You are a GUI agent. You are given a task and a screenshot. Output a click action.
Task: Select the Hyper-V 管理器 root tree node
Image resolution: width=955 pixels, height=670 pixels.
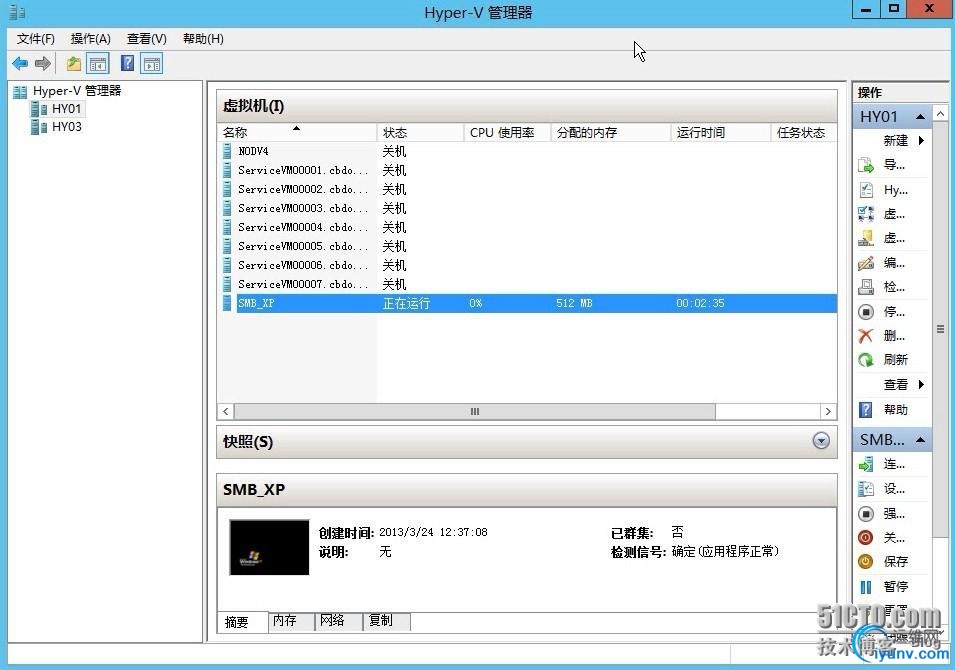click(77, 91)
